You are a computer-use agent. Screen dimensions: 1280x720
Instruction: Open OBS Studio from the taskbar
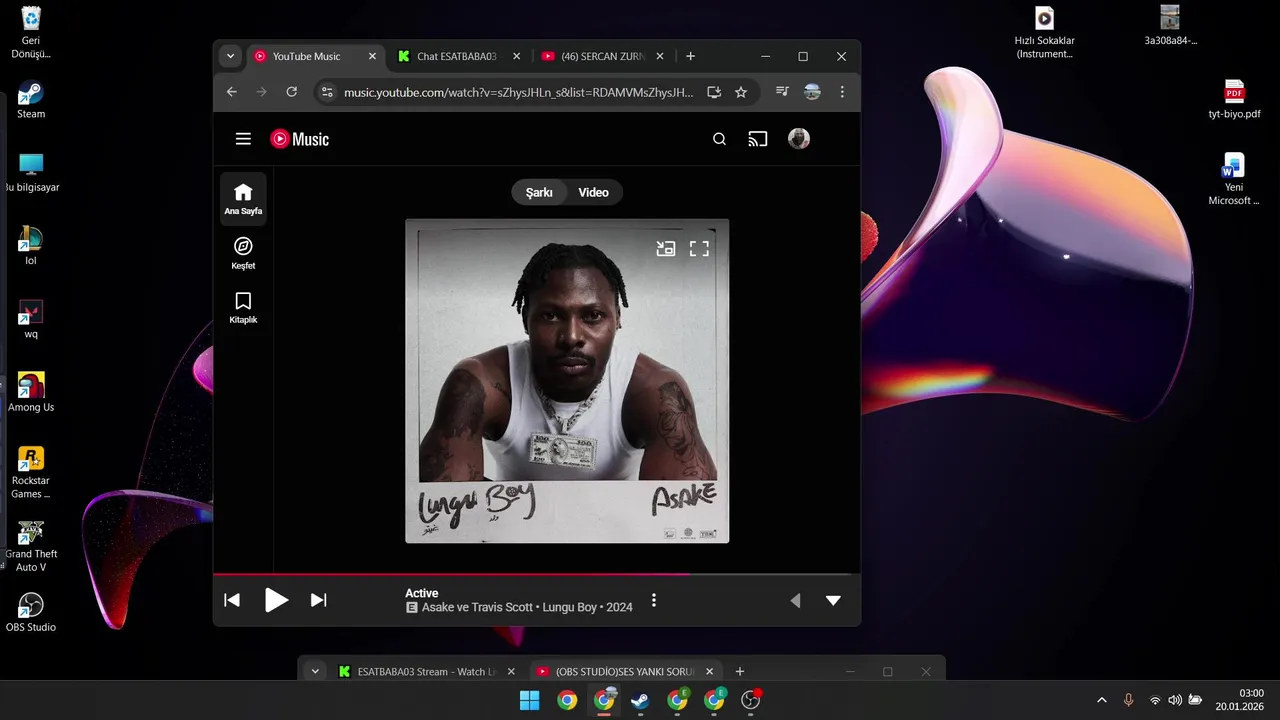pos(751,700)
